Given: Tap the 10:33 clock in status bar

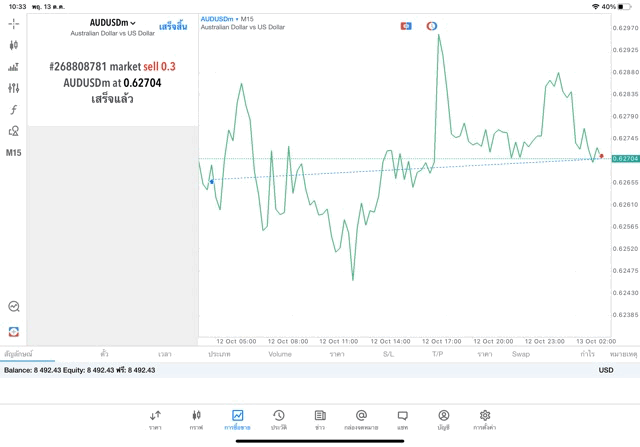Looking at the screenshot, I should pos(18,7).
